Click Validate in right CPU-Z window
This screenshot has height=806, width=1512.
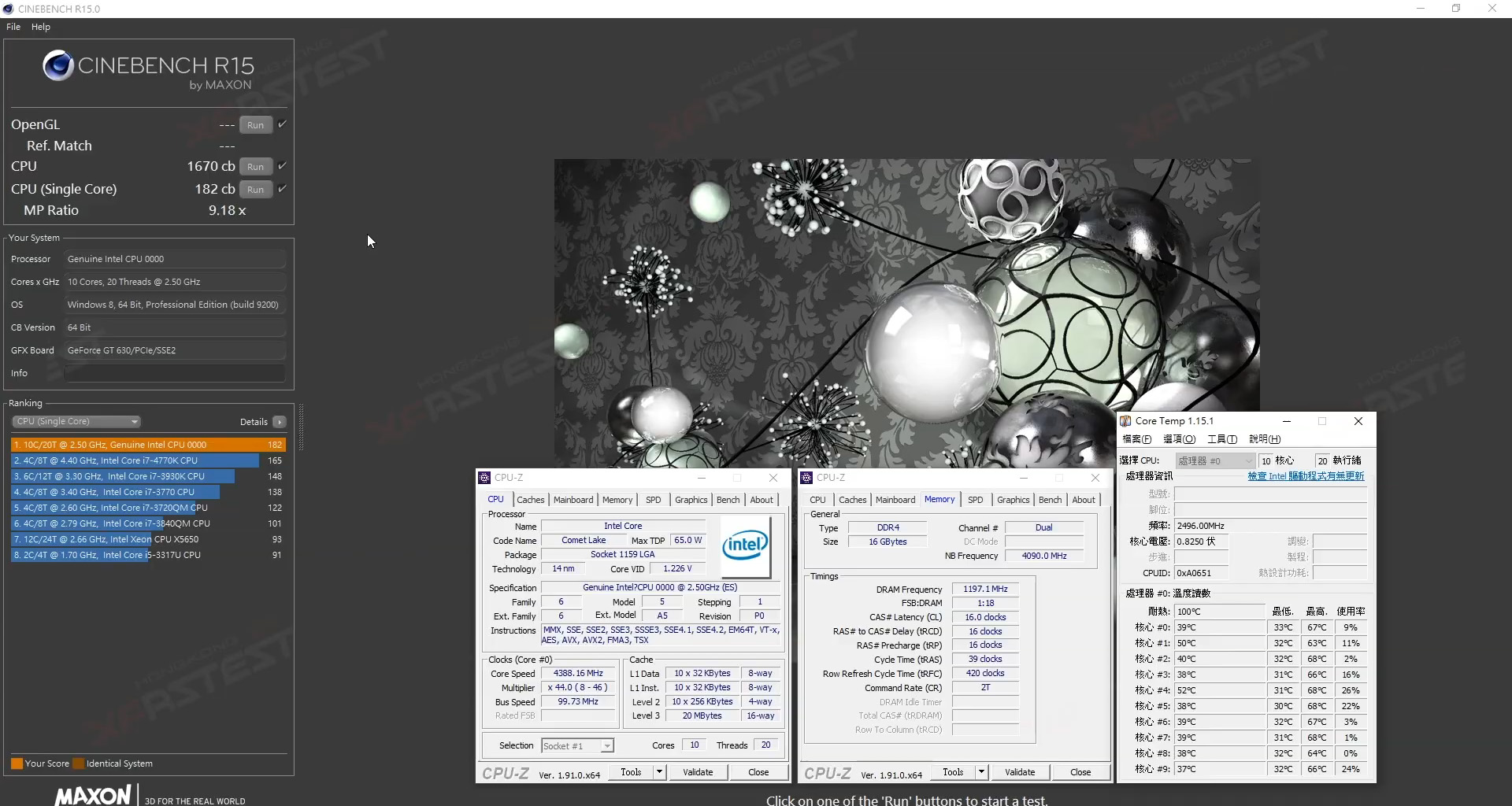pyautogui.click(x=1020, y=772)
